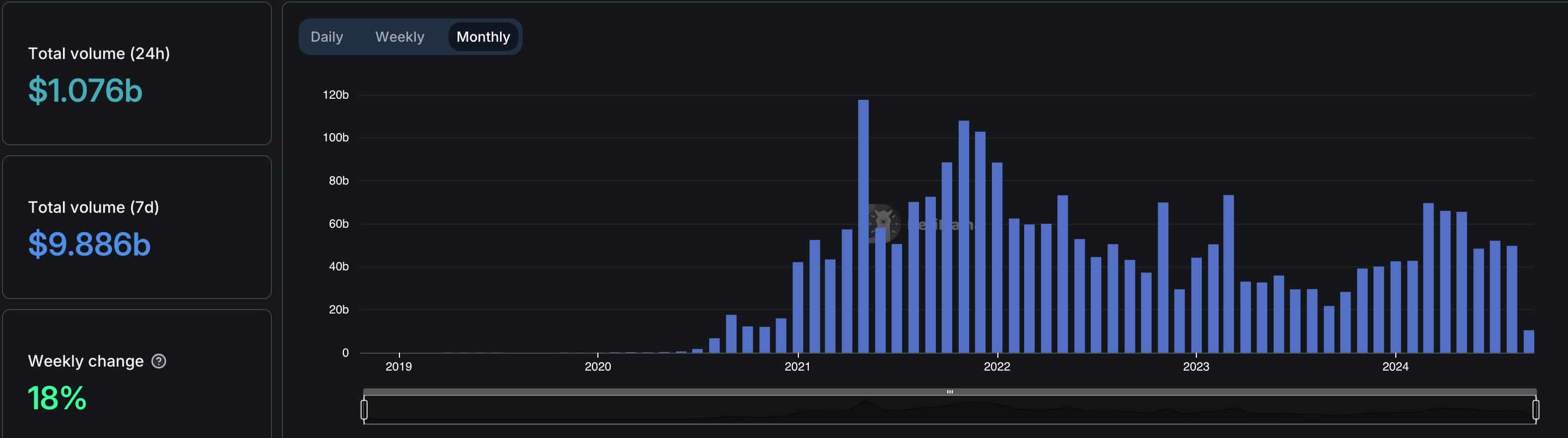Viewport: 1568px width, 438px height.
Task: Click the last short bar after 2024
Action: (x=1528, y=341)
